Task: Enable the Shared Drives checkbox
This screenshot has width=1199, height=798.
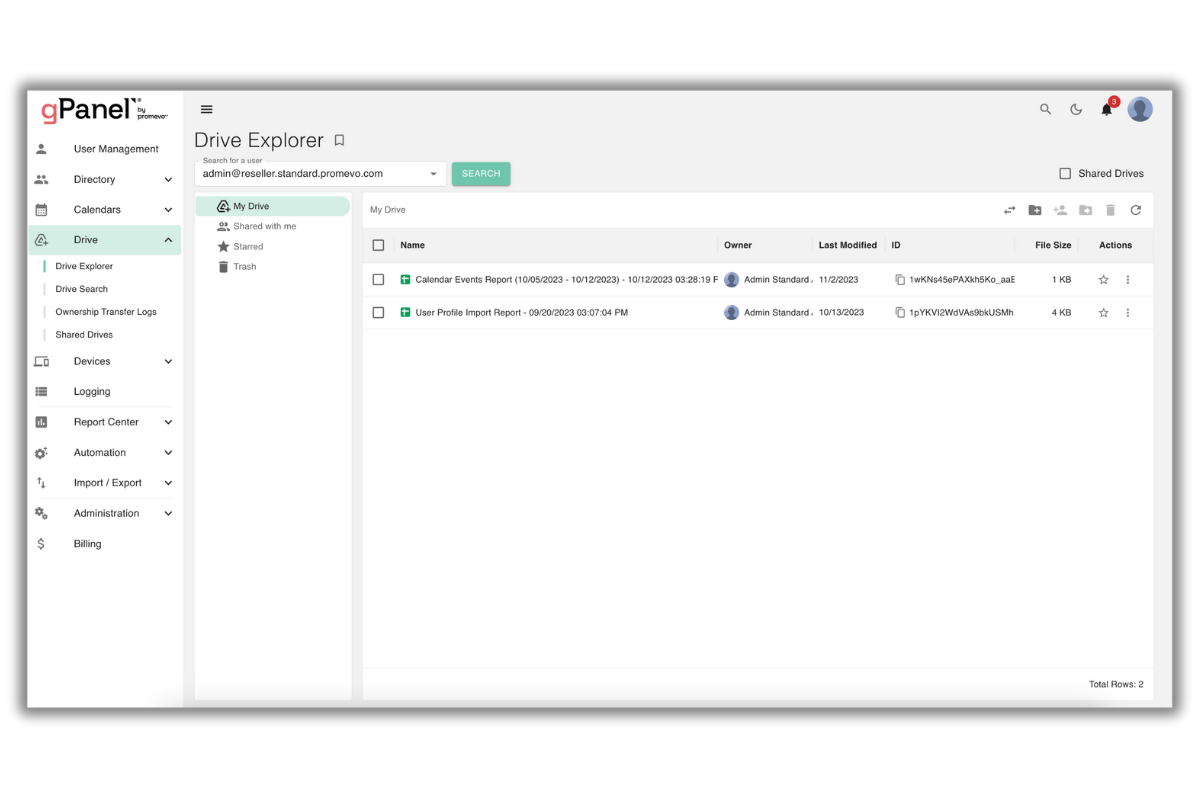Action: 1065,174
